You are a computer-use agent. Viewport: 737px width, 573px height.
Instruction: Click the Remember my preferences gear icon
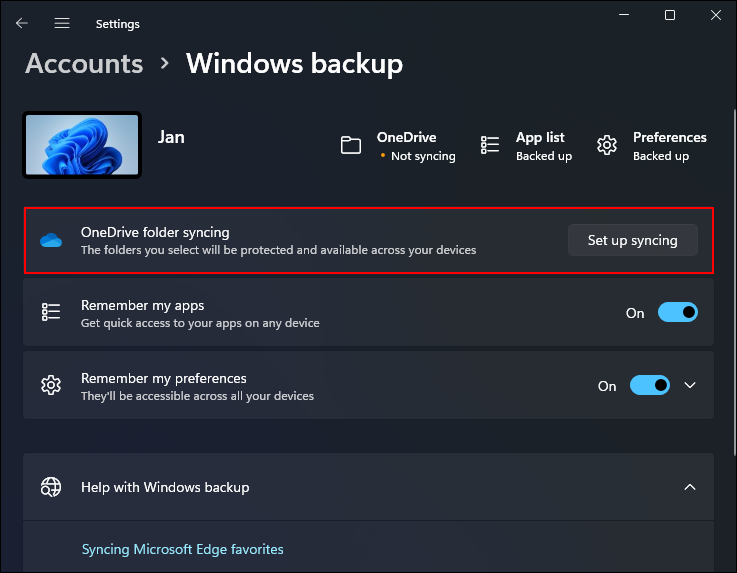[x=51, y=386]
